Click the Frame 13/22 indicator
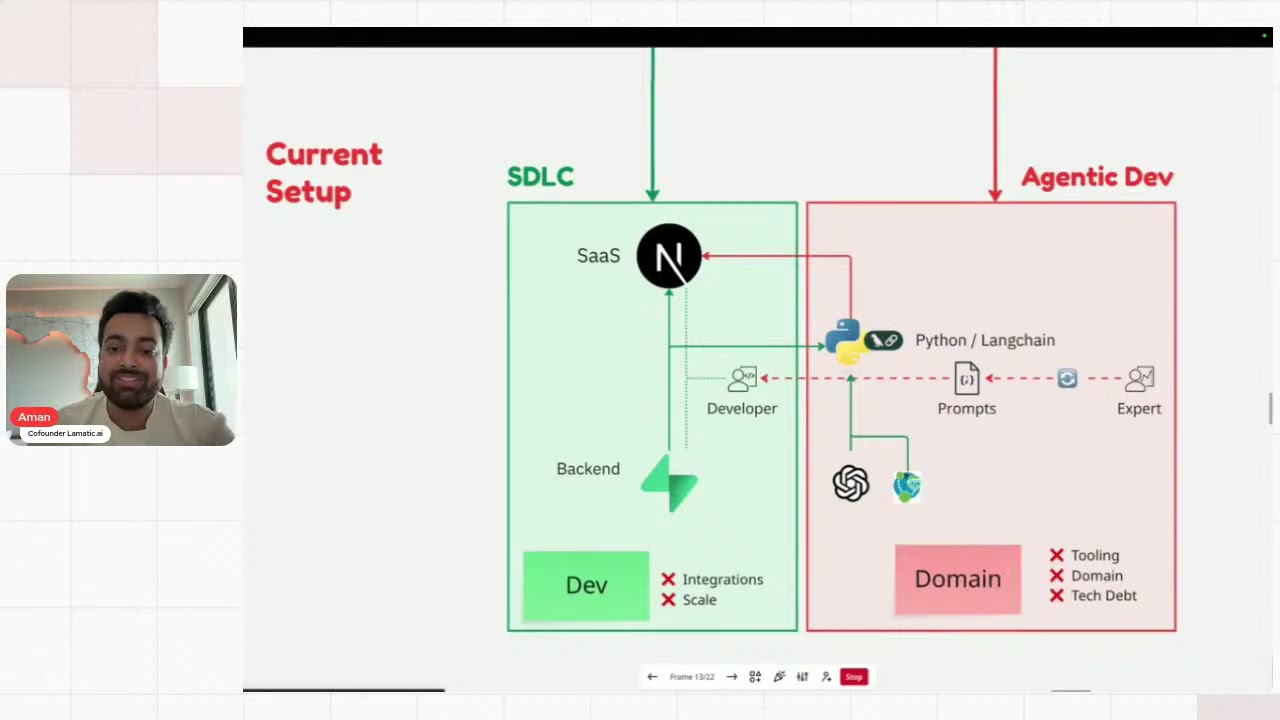The image size is (1280, 720). tap(692, 677)
